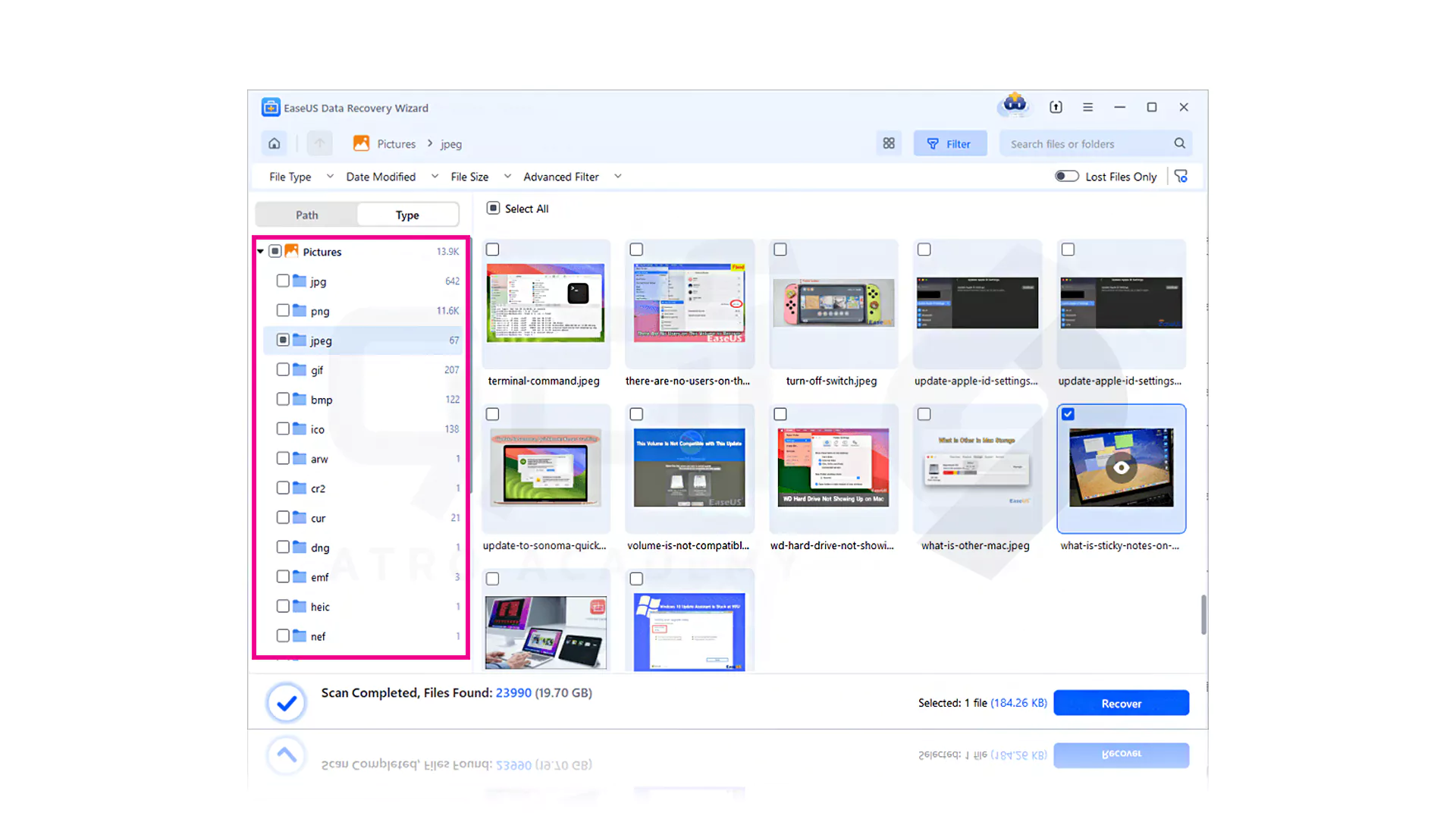This screenshot has height=819, width=1456.
Task: Click in the Search files or folders field
Action: tap(1096, 143)
